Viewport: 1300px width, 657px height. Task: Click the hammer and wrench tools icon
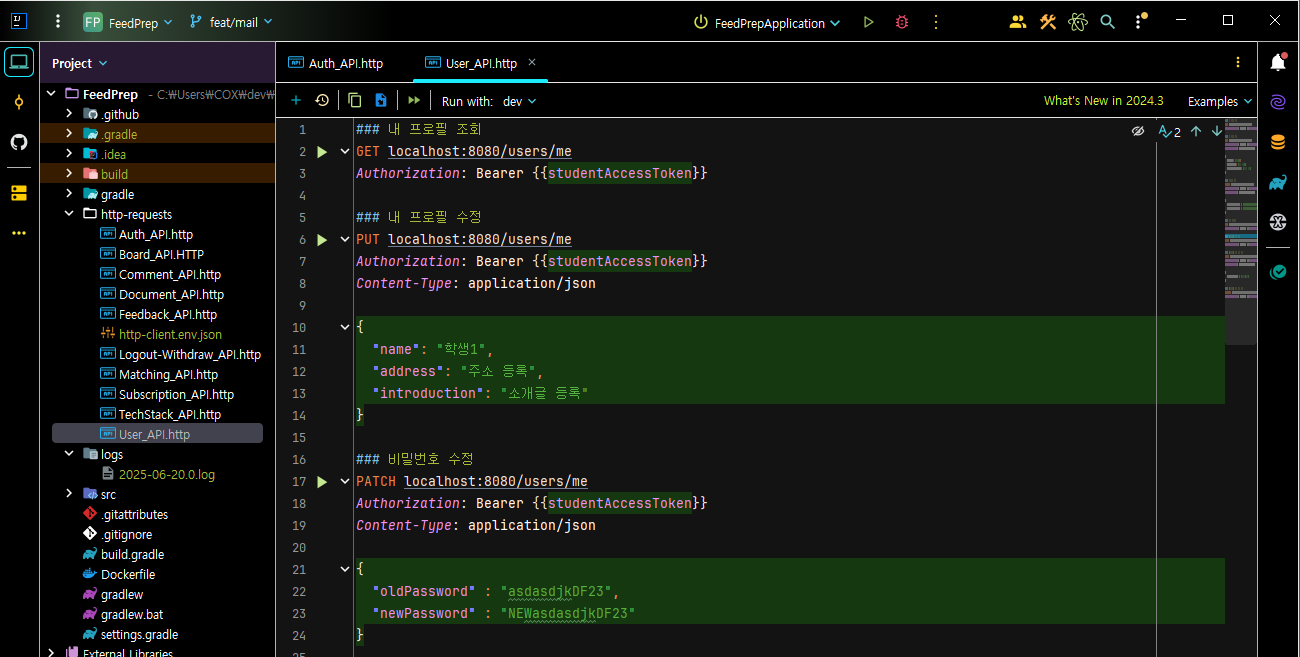(x=1048, y=22)
